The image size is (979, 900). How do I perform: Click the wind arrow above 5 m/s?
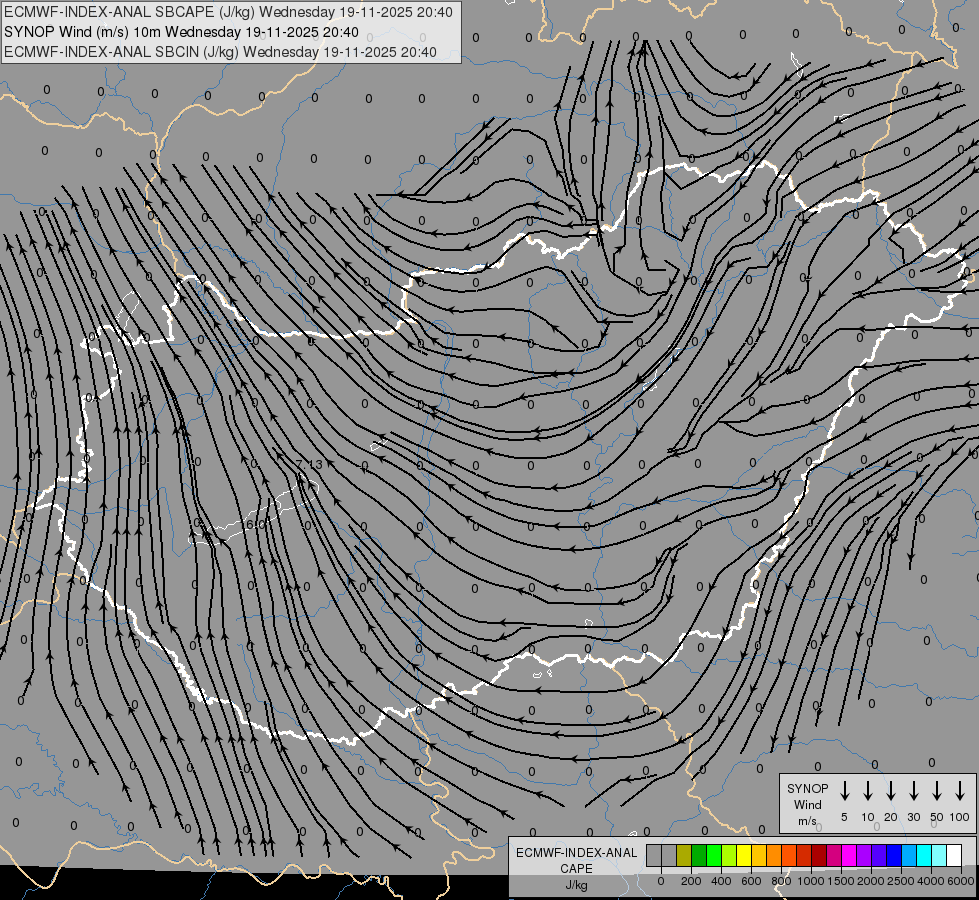(x=844, y=791)
